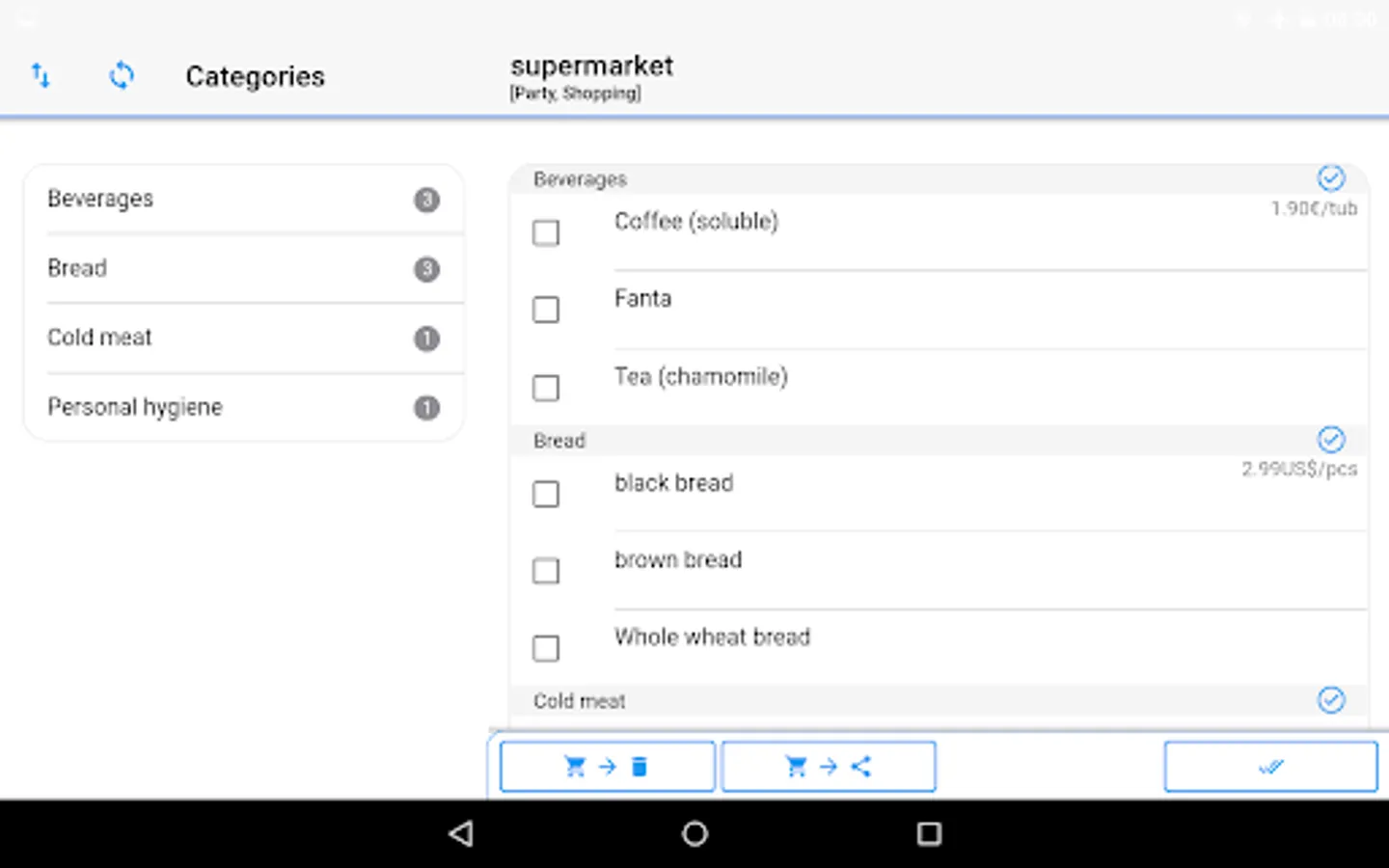1389x868 pixels.
Task: Check the black bread checkbox
Action: pyautogui.click(x=546, y=494)
